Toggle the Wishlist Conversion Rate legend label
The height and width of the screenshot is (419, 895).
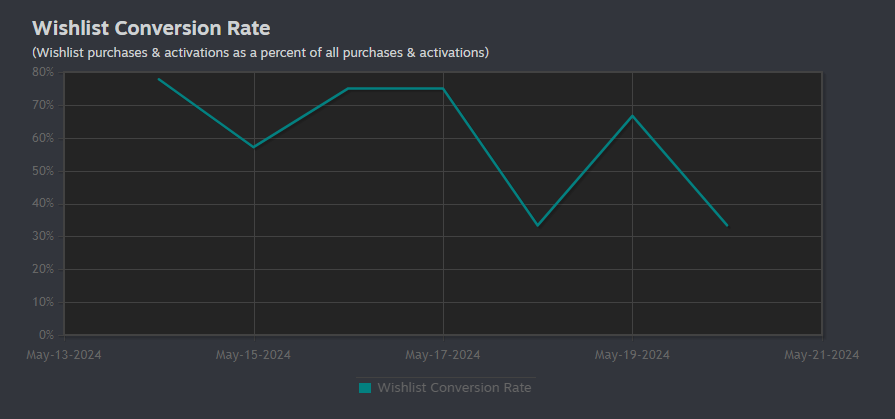tap(454, 388)
